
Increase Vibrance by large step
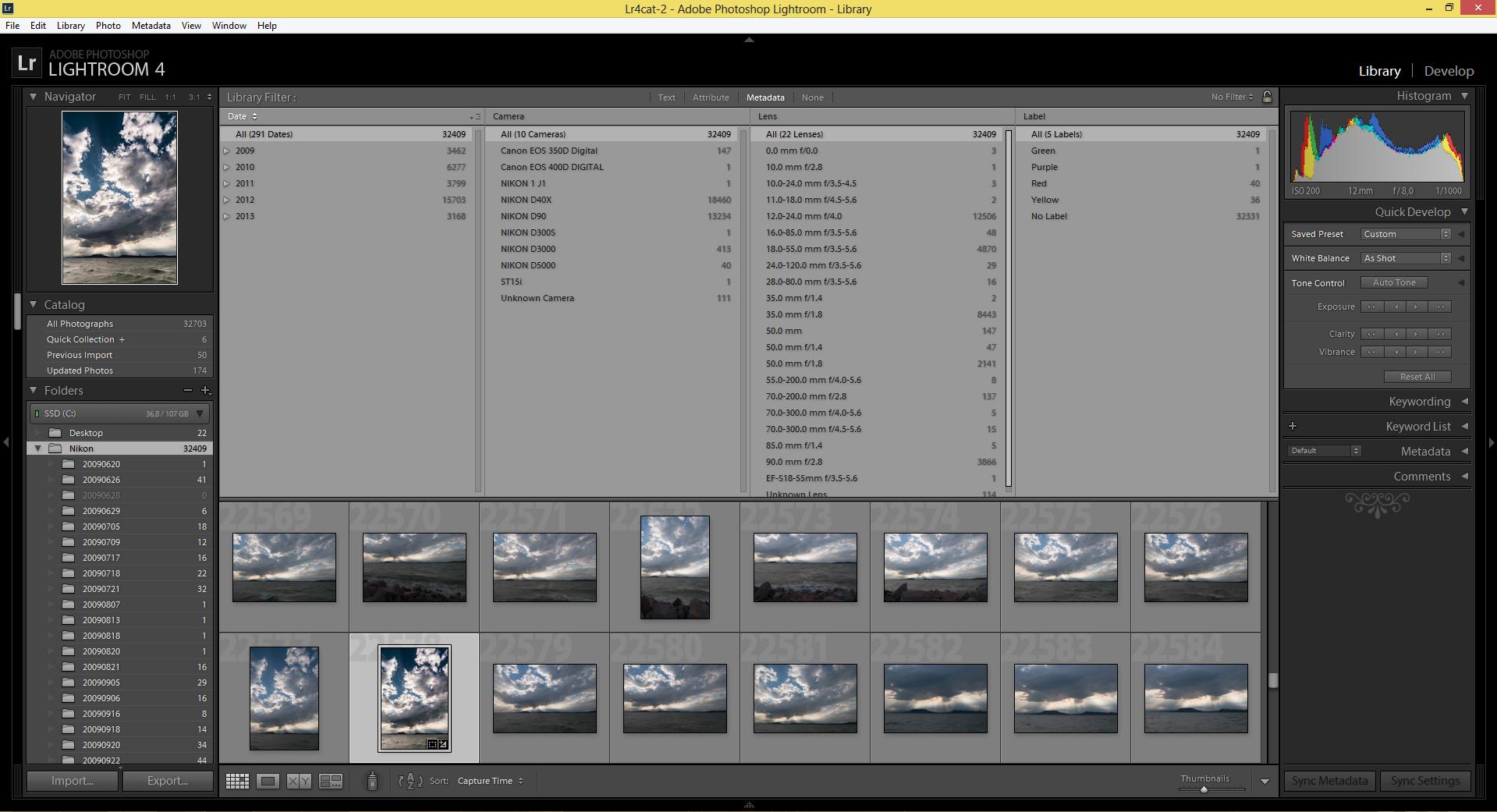(1440, 352)
